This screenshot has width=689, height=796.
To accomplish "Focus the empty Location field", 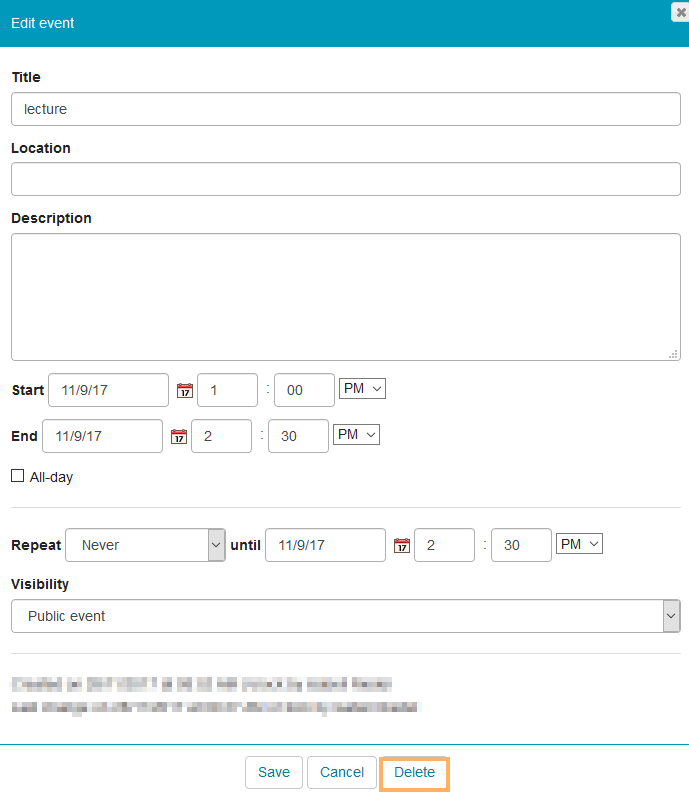I will 345,179.
